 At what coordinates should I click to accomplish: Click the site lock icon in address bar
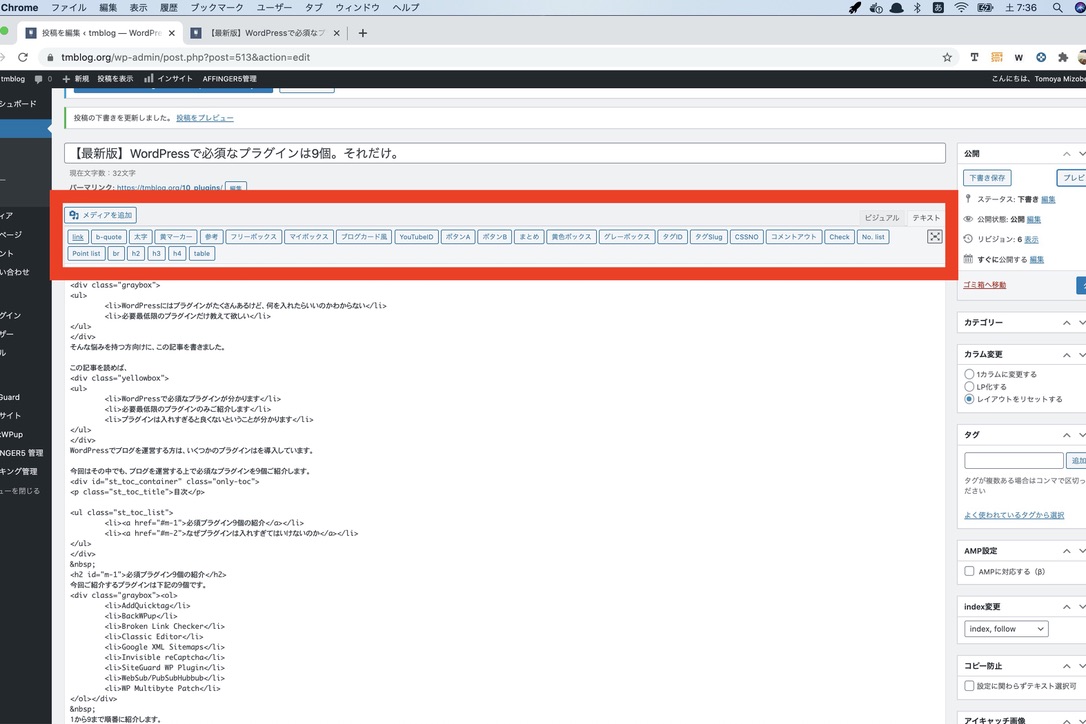pyautogui.click(x=50, y=58)
